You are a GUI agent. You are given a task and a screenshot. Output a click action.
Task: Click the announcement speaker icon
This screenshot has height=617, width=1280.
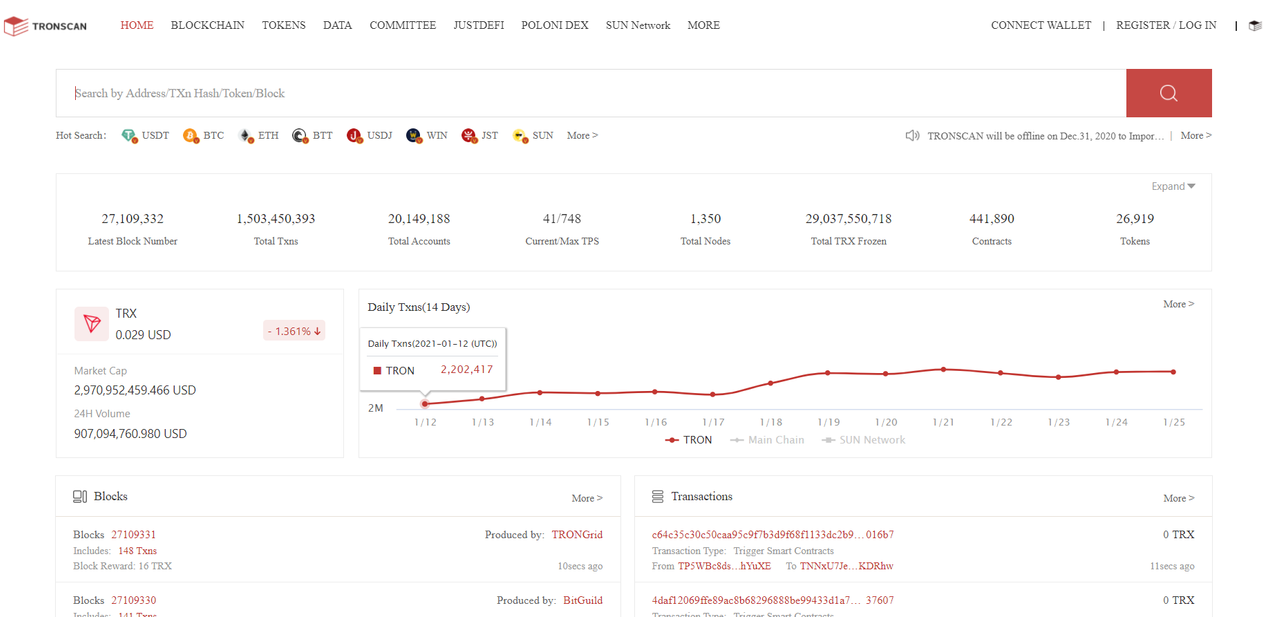point(912,135)
